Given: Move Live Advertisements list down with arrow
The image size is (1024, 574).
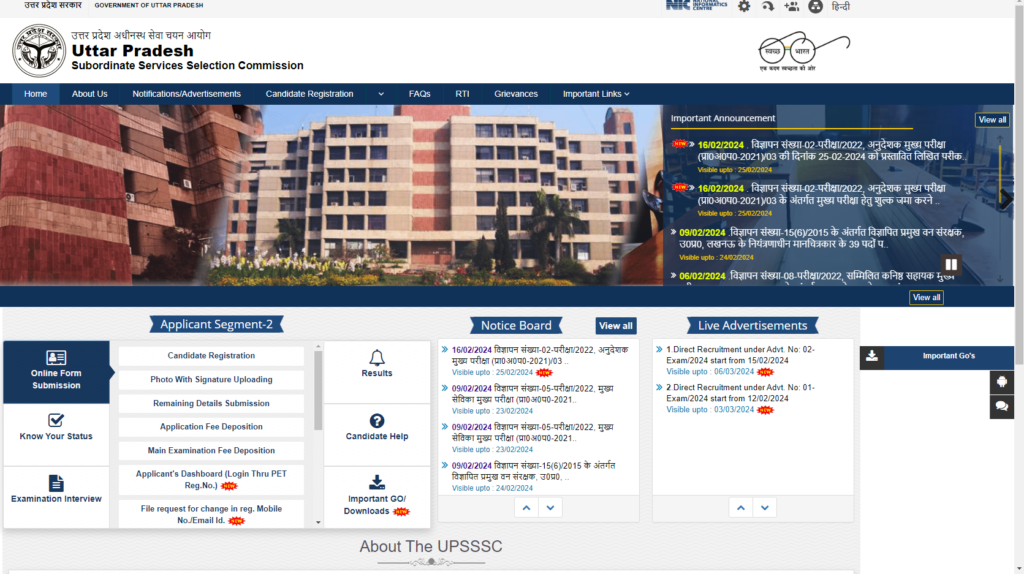Looking at the screenshot, I should 765,507.
